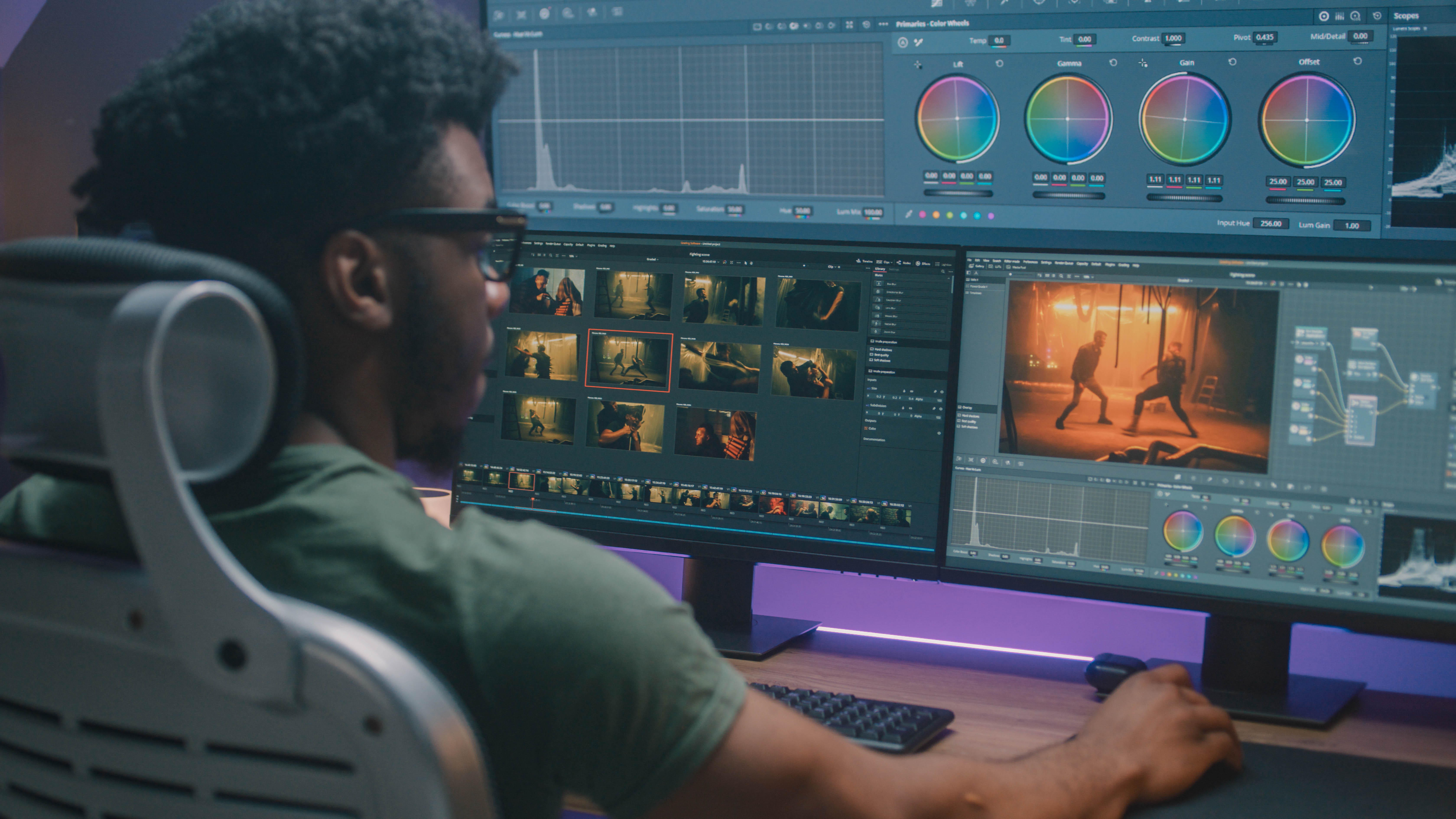1456x819 pixels.
Task: Click the Contrast 1.000 field
Action: tap(1173, 38)
